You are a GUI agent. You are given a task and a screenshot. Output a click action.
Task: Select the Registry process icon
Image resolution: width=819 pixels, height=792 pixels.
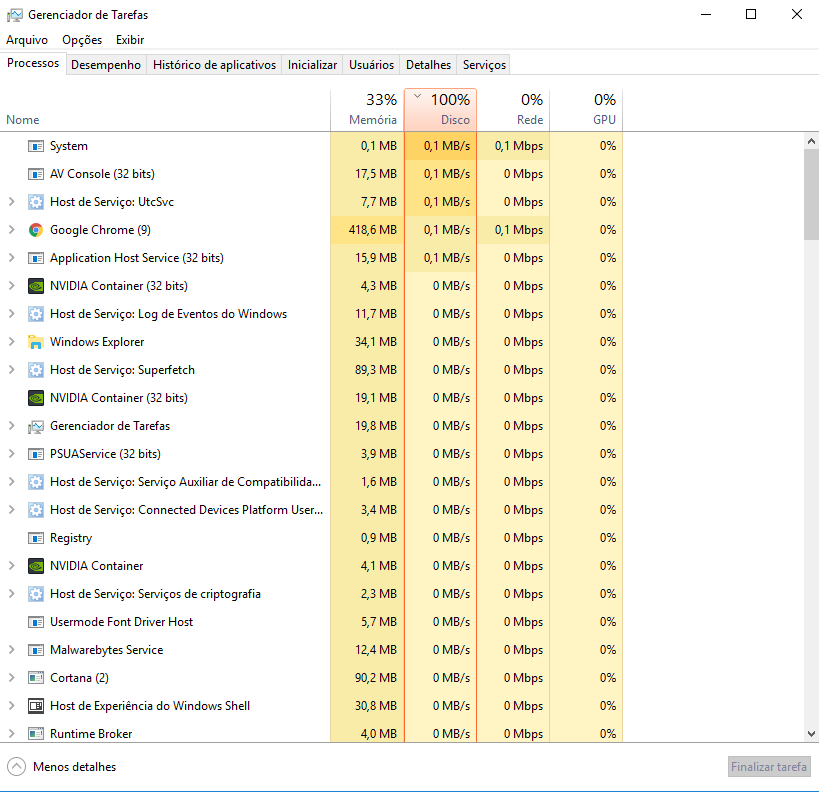(36, 538)
